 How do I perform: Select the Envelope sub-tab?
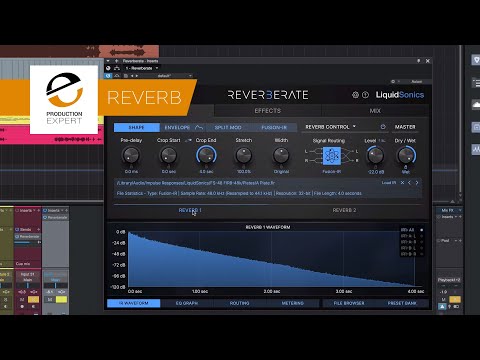[x=177, y=127]
